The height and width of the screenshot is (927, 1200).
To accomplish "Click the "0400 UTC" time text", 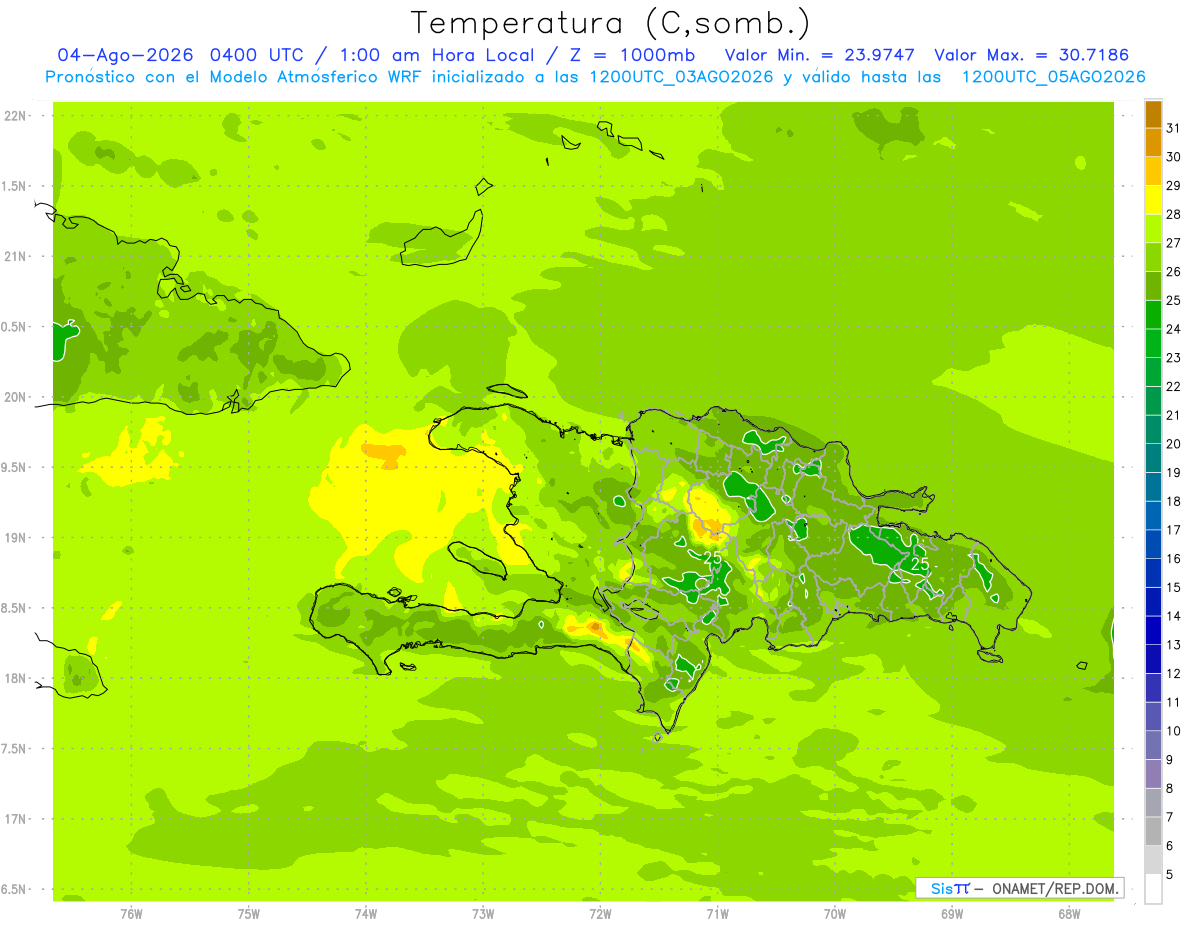I will point(258,55).
